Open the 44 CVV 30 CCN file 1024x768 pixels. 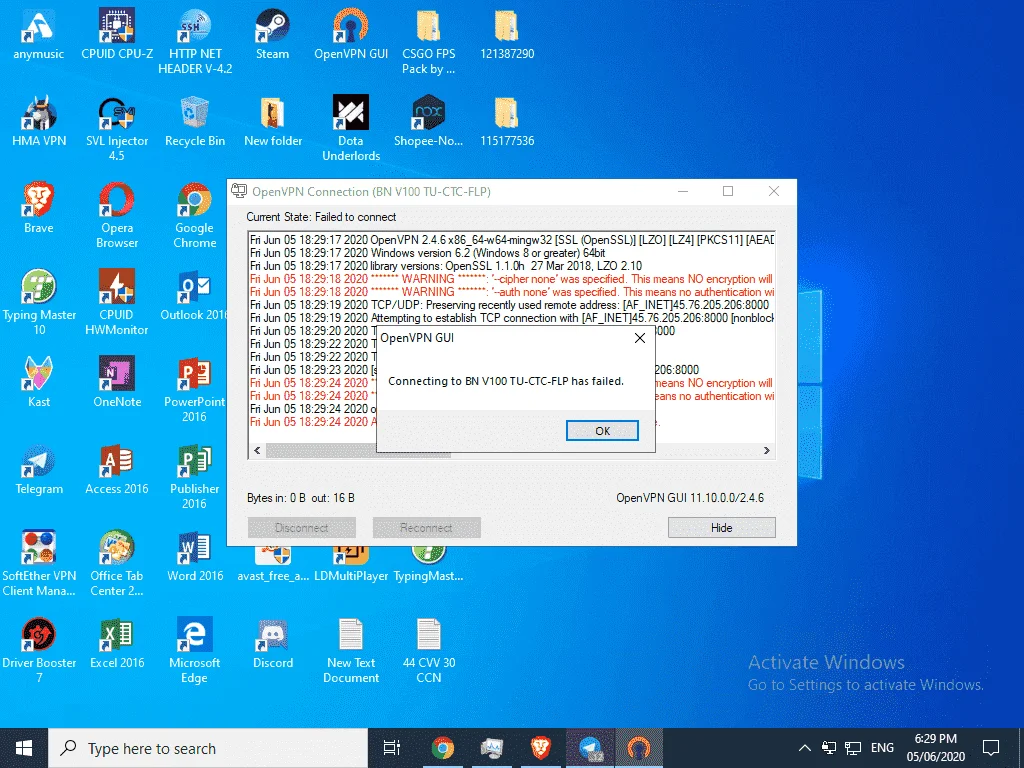(x=428, y=650)
